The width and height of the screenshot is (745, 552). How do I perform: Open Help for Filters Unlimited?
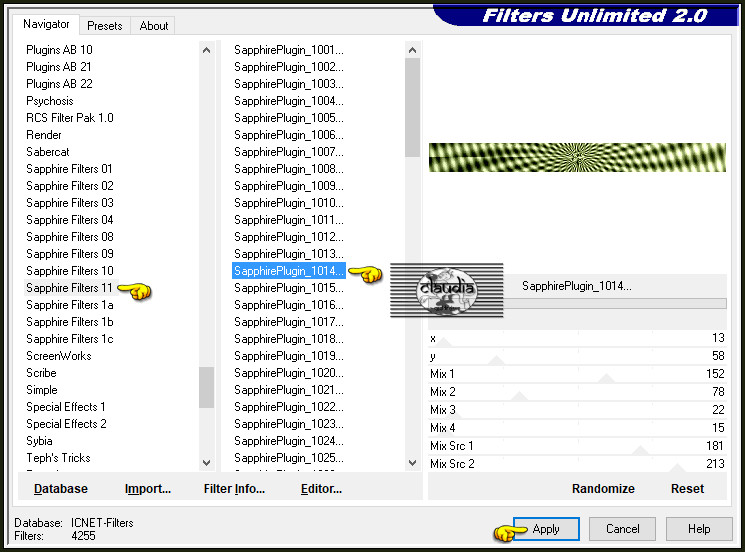click(x=699, y=529)
